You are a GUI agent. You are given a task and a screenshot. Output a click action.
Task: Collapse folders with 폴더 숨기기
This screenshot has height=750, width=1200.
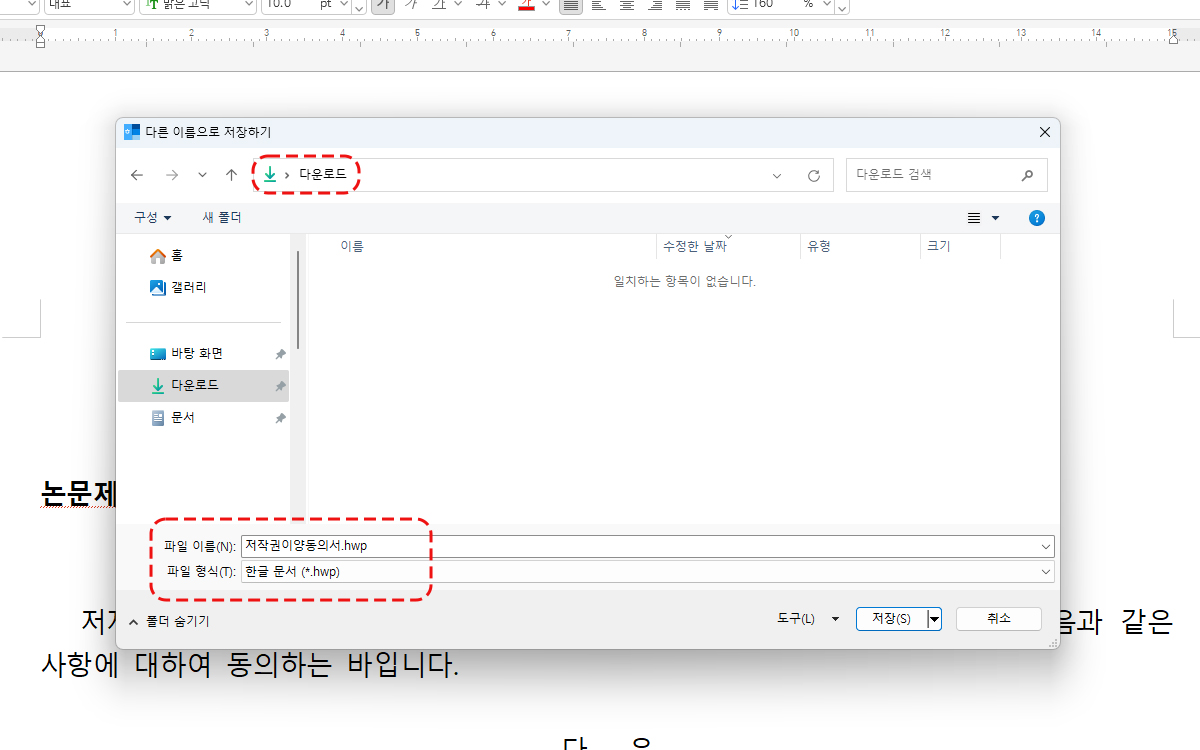click(x=169, y=621)
